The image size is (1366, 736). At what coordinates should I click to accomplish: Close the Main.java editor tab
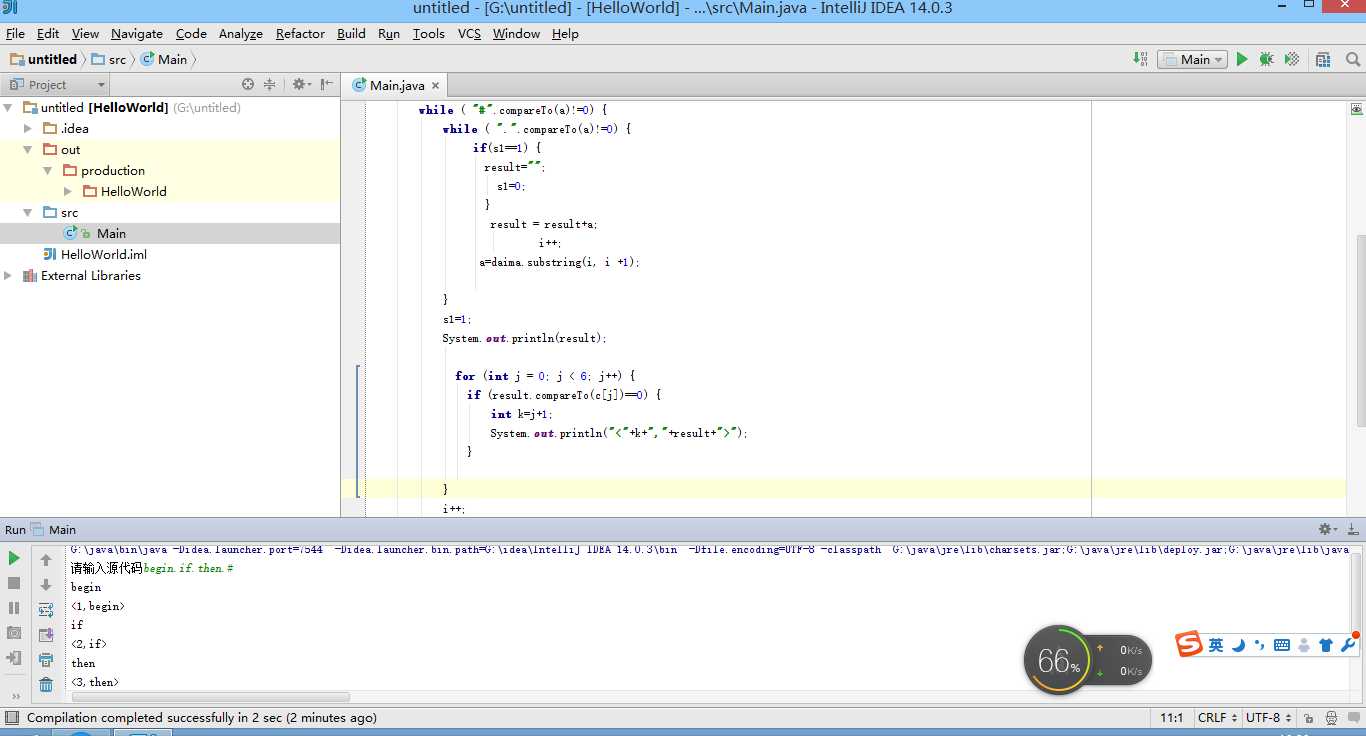point(435,86)
